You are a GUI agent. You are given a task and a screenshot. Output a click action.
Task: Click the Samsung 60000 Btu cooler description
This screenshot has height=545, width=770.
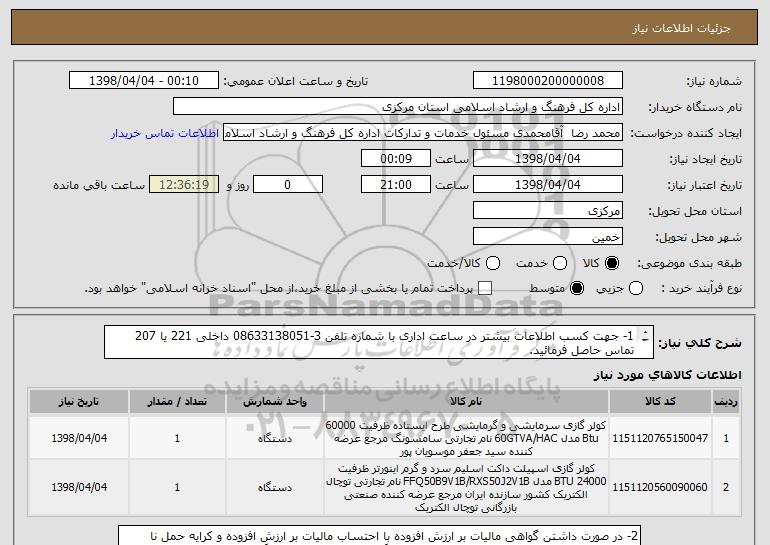point(466,438)
